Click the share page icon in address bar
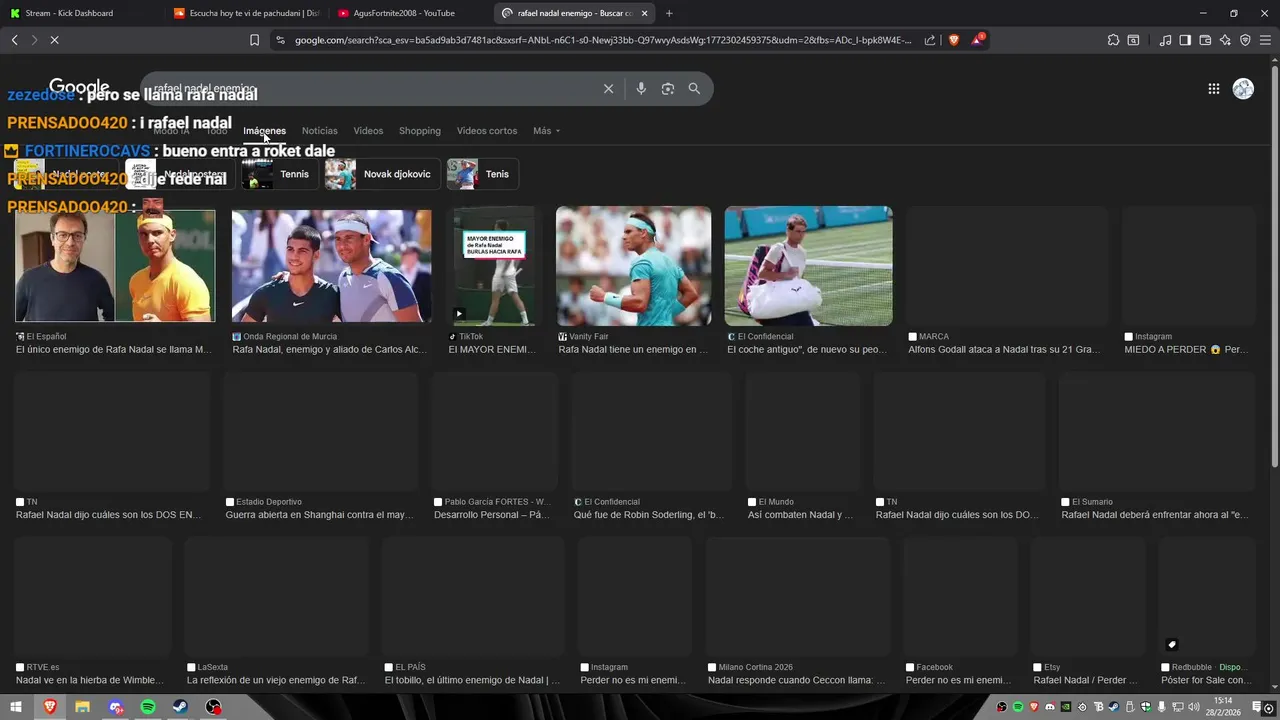The image size is (1280, 720). click(930, 40)
